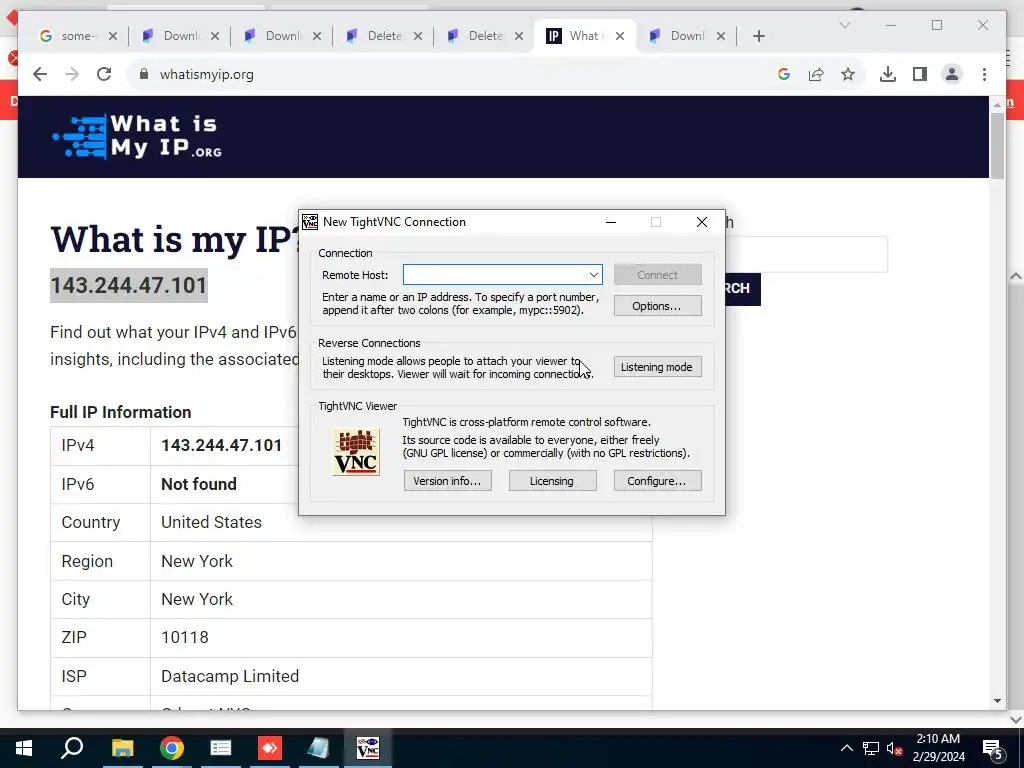The height and width of the screenshot is (768, 1024).
Task: Start TightVNC Listening mode
Action: [658, 367]
